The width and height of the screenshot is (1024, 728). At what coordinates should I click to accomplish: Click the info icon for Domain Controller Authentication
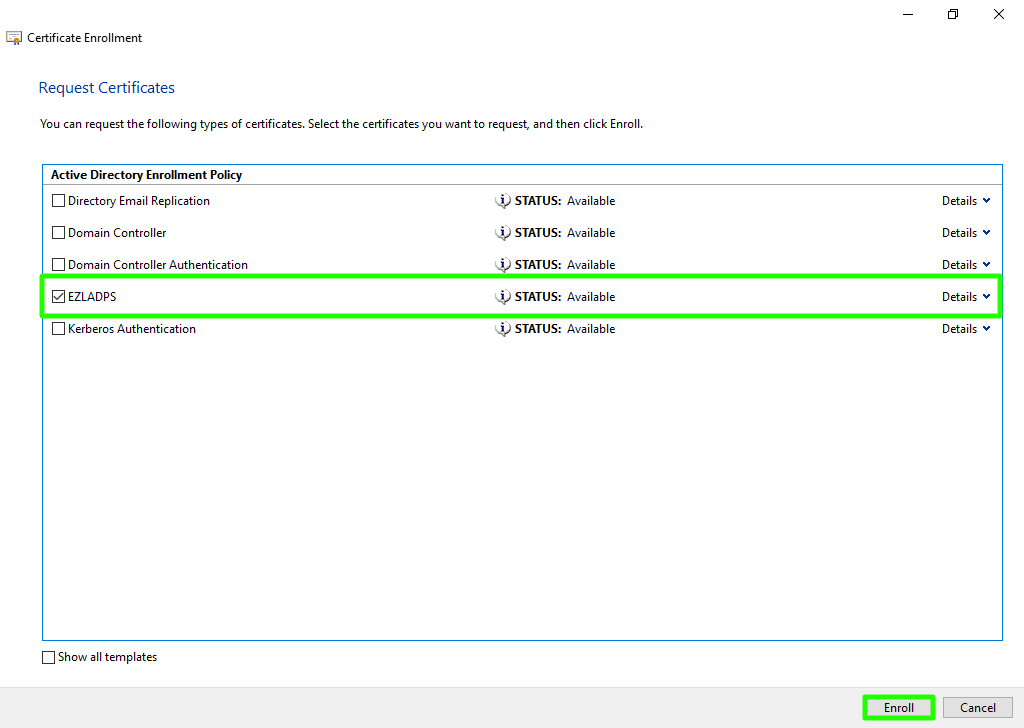pos(503,265)
